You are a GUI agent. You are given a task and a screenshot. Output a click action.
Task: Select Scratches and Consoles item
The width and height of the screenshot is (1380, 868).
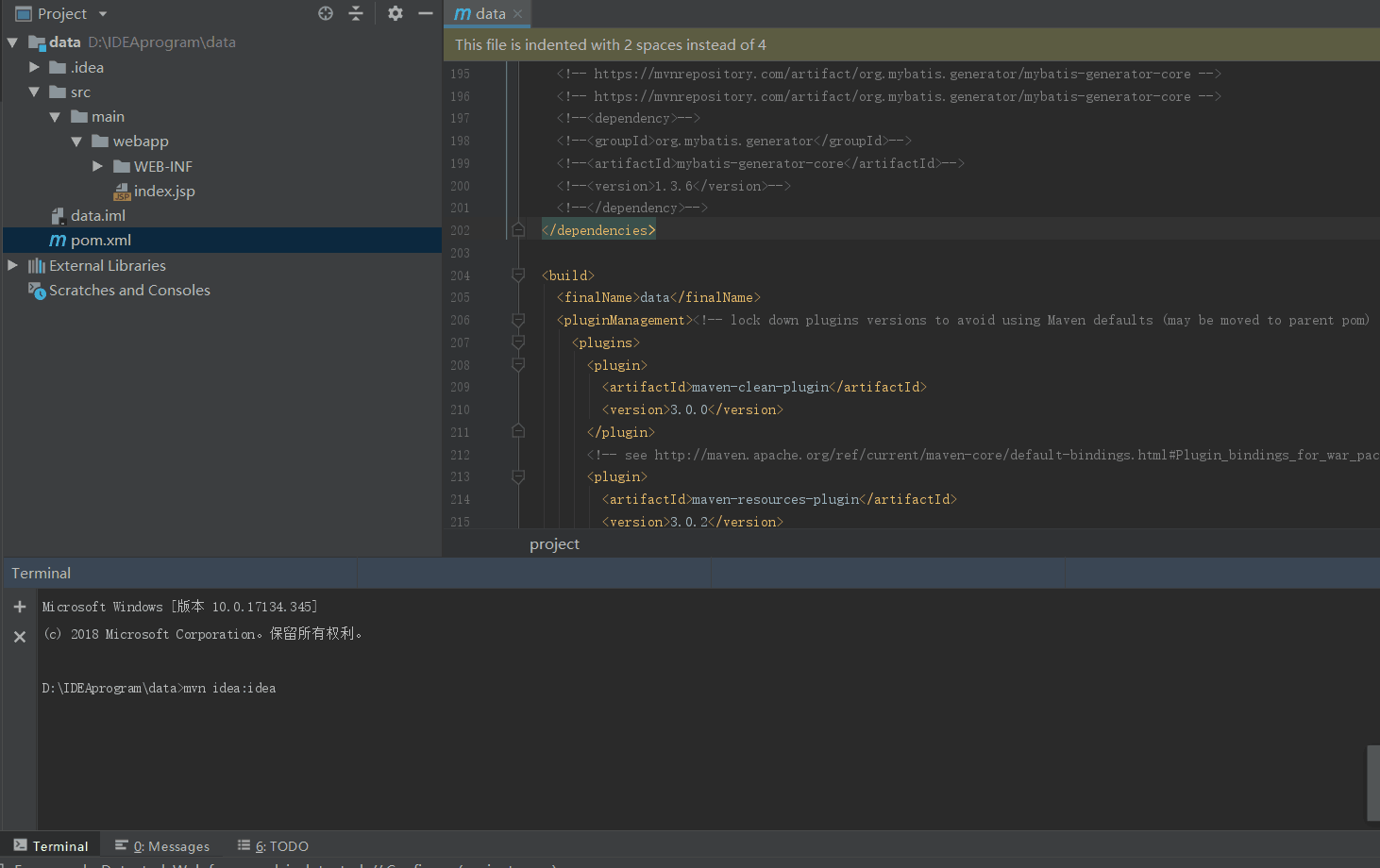point(129,291)
